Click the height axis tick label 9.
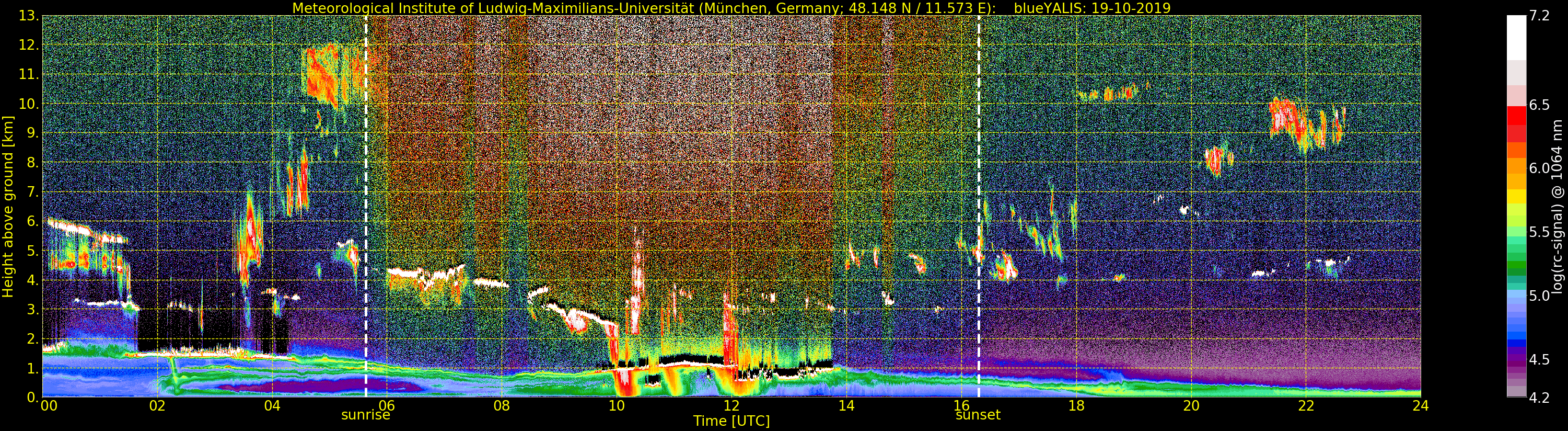 coord(33,133)
